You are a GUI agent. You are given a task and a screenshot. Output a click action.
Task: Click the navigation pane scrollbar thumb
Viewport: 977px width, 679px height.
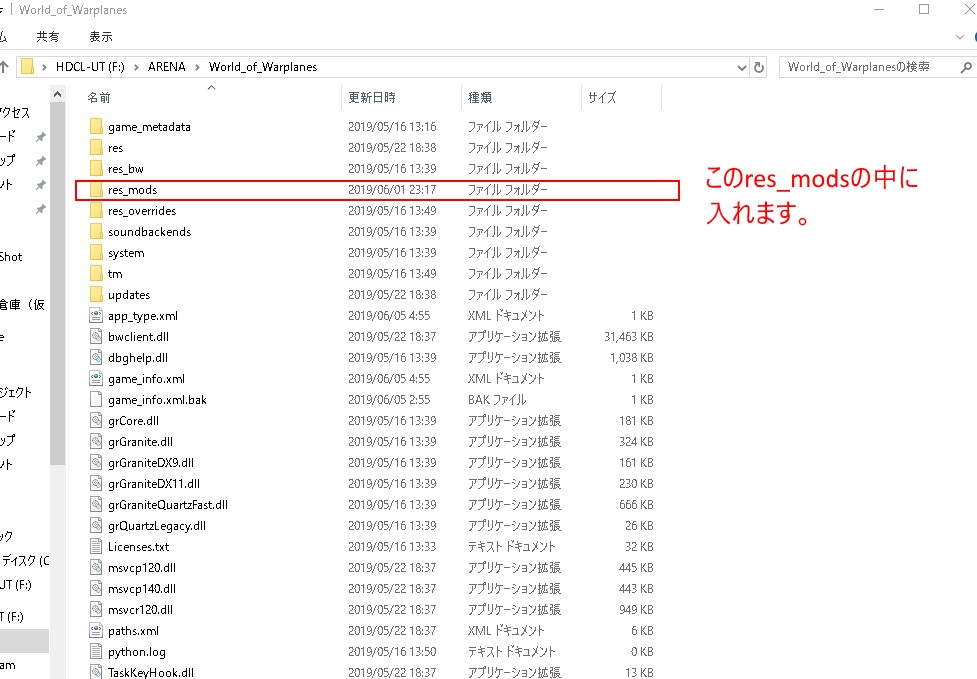pos(57,284)
